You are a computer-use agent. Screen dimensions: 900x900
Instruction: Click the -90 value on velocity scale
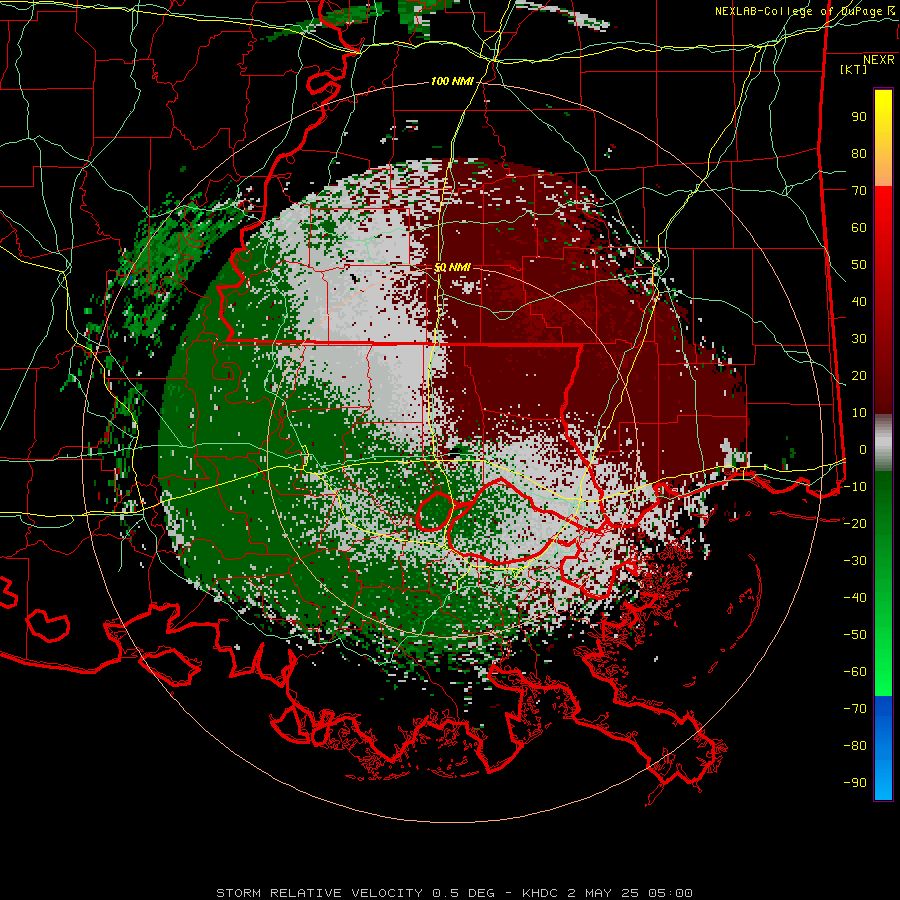tap(855, 783)
